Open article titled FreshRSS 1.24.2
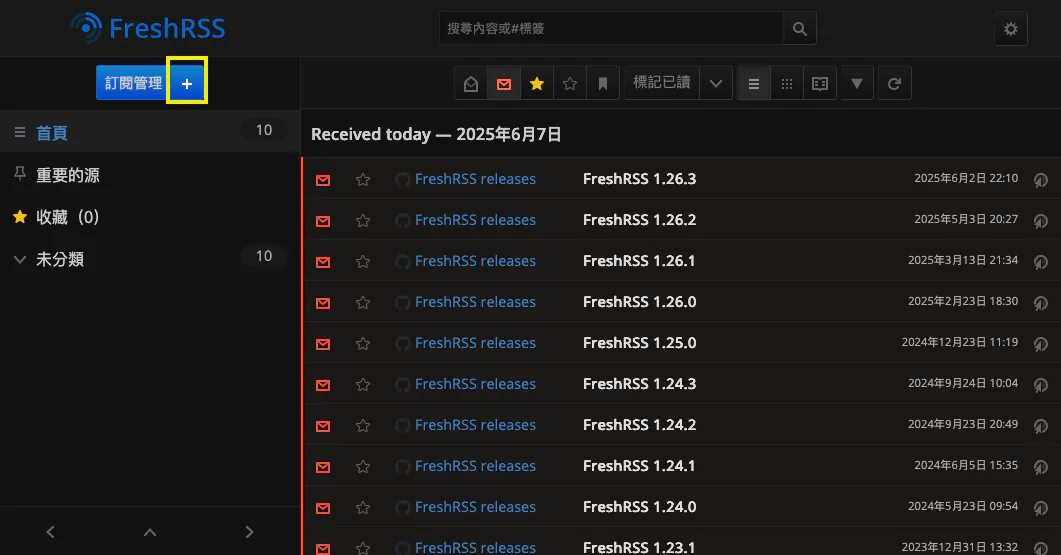1061x555 pixels. pos(639,424)
